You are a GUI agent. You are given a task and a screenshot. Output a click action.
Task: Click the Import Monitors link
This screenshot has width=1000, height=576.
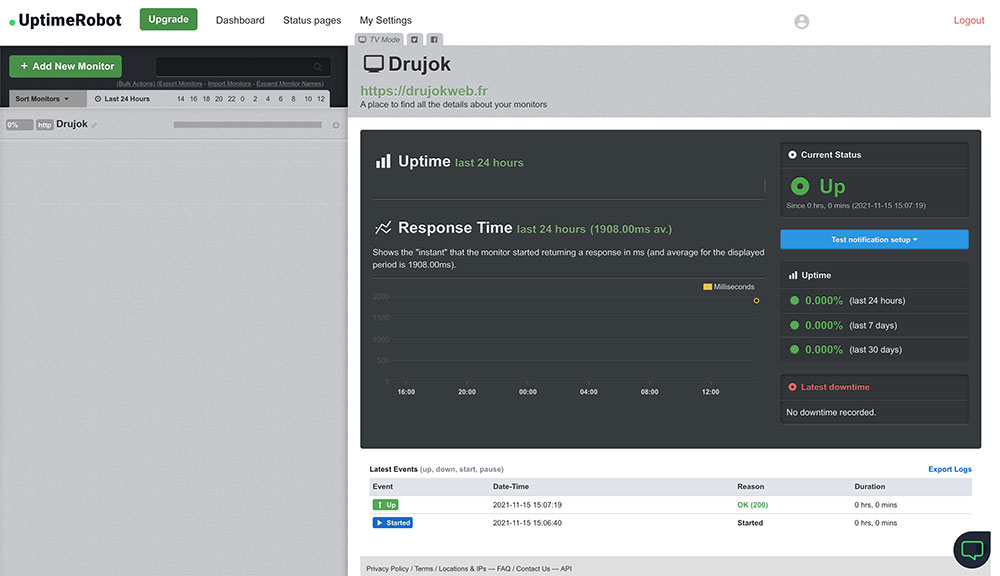[x=230, y=84]
